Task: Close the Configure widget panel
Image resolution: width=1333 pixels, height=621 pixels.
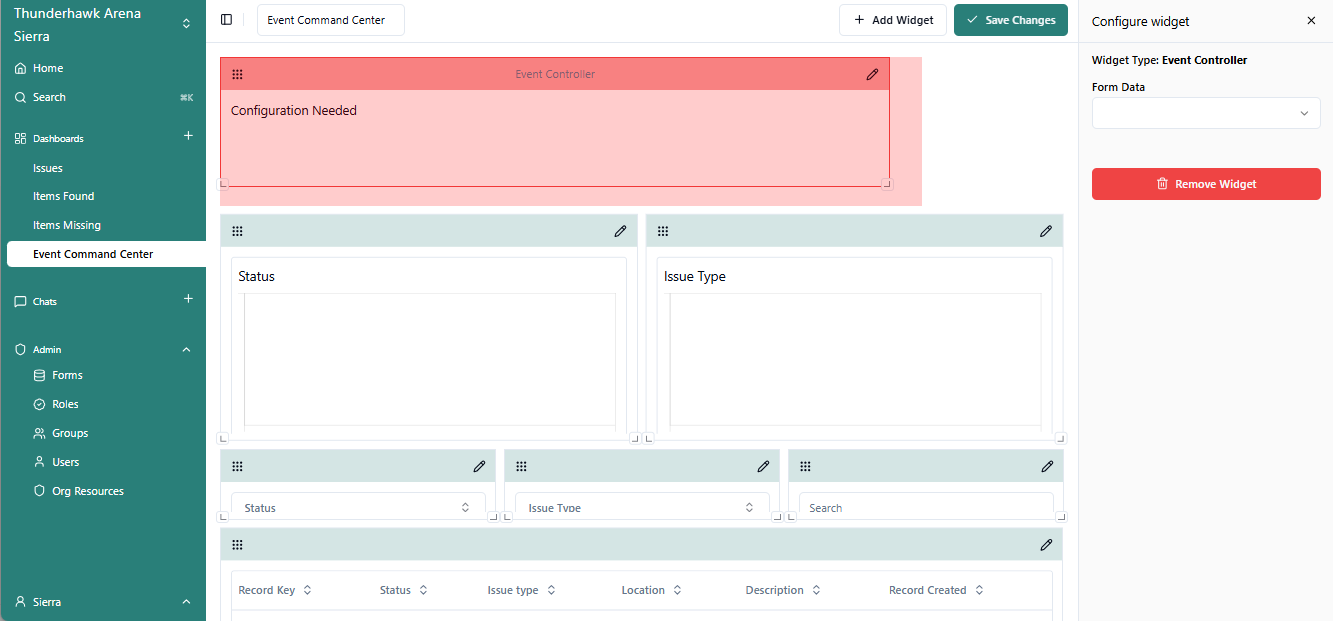Action: click(x=1311, y=21)
